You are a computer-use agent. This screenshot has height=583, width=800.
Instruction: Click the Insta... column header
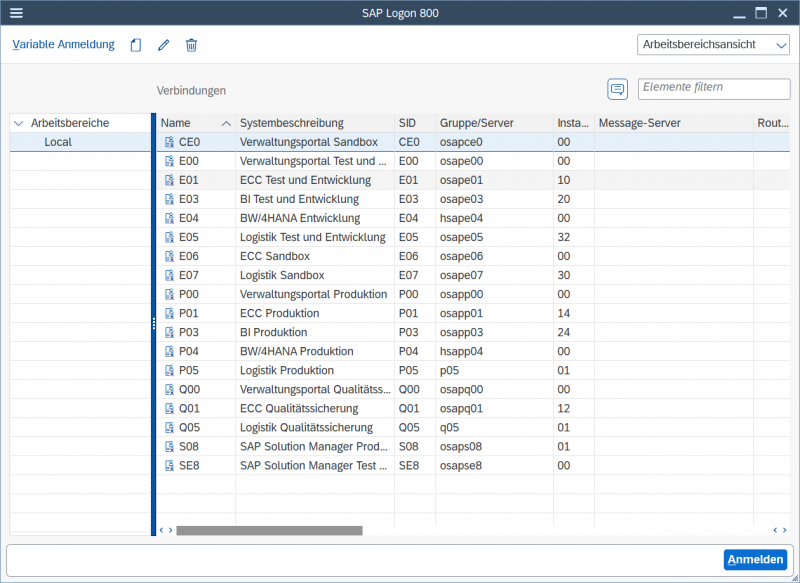point(573,123)
